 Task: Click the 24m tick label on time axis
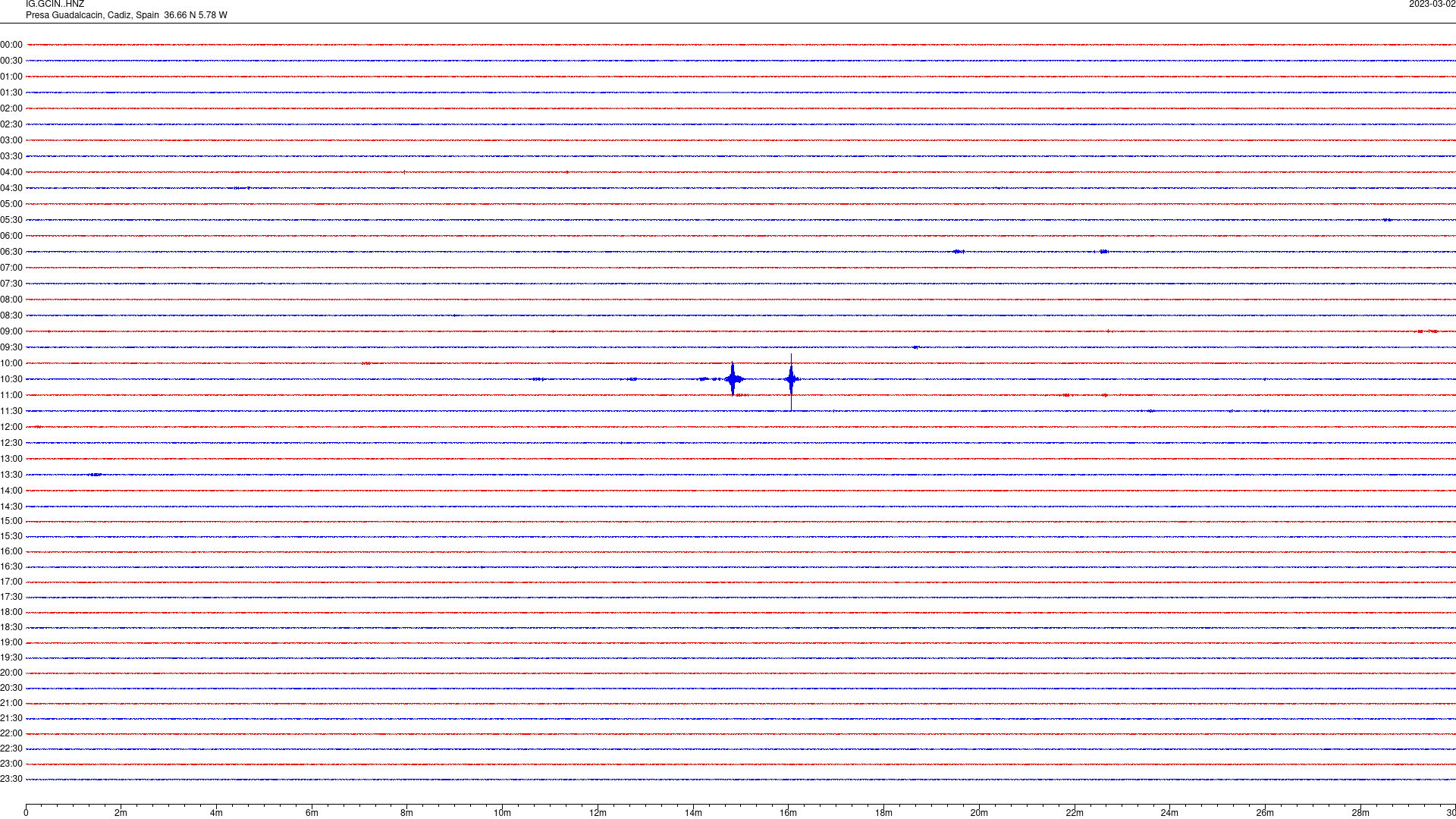(x=1169, y=813)
